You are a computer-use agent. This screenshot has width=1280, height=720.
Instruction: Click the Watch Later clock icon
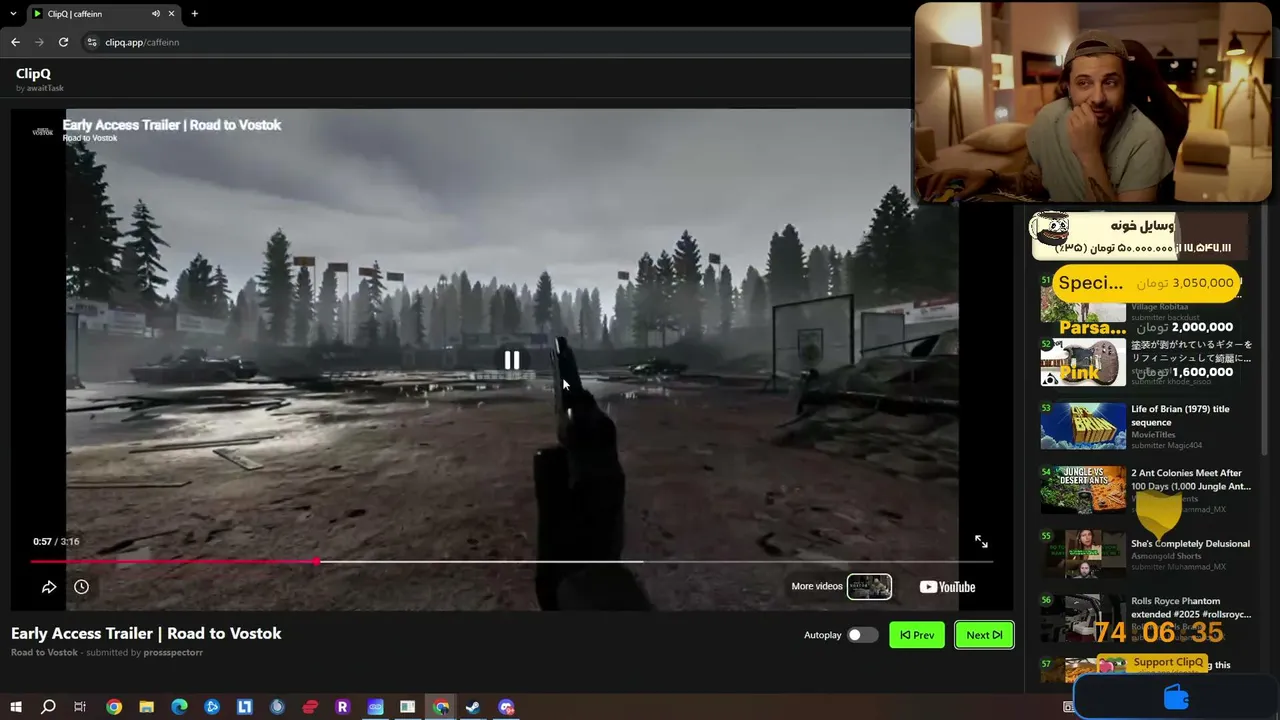click(x=82, y=587)
